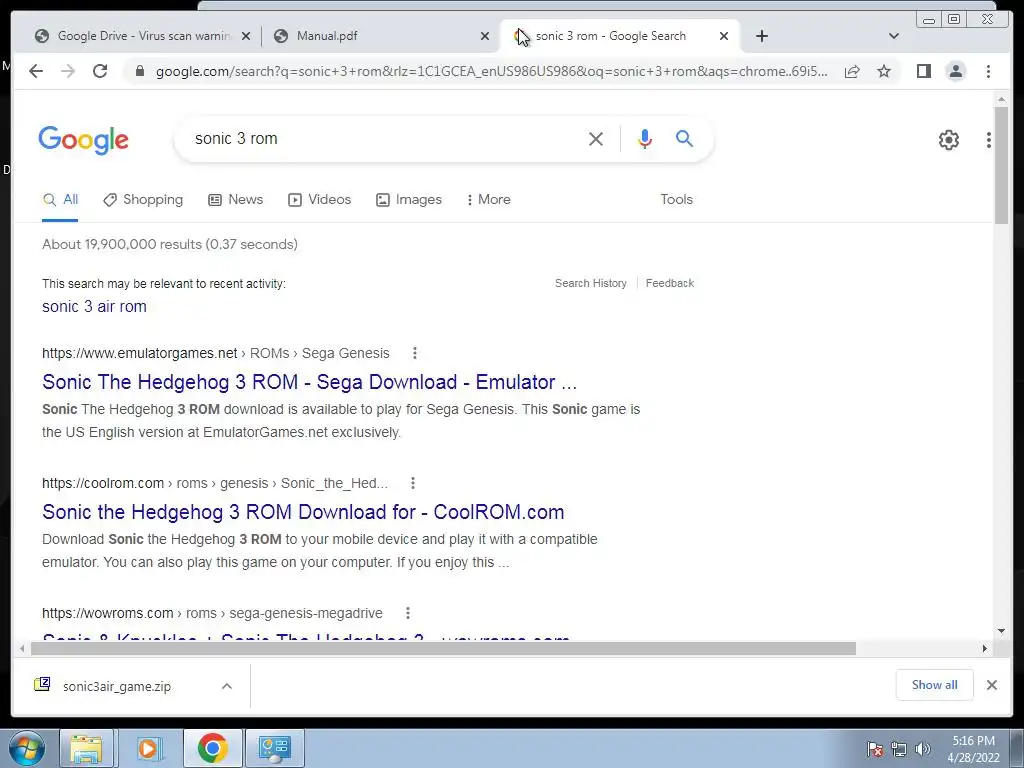Open the clock showing 5:16 PM
The image size is (1024, 768).
973,749
